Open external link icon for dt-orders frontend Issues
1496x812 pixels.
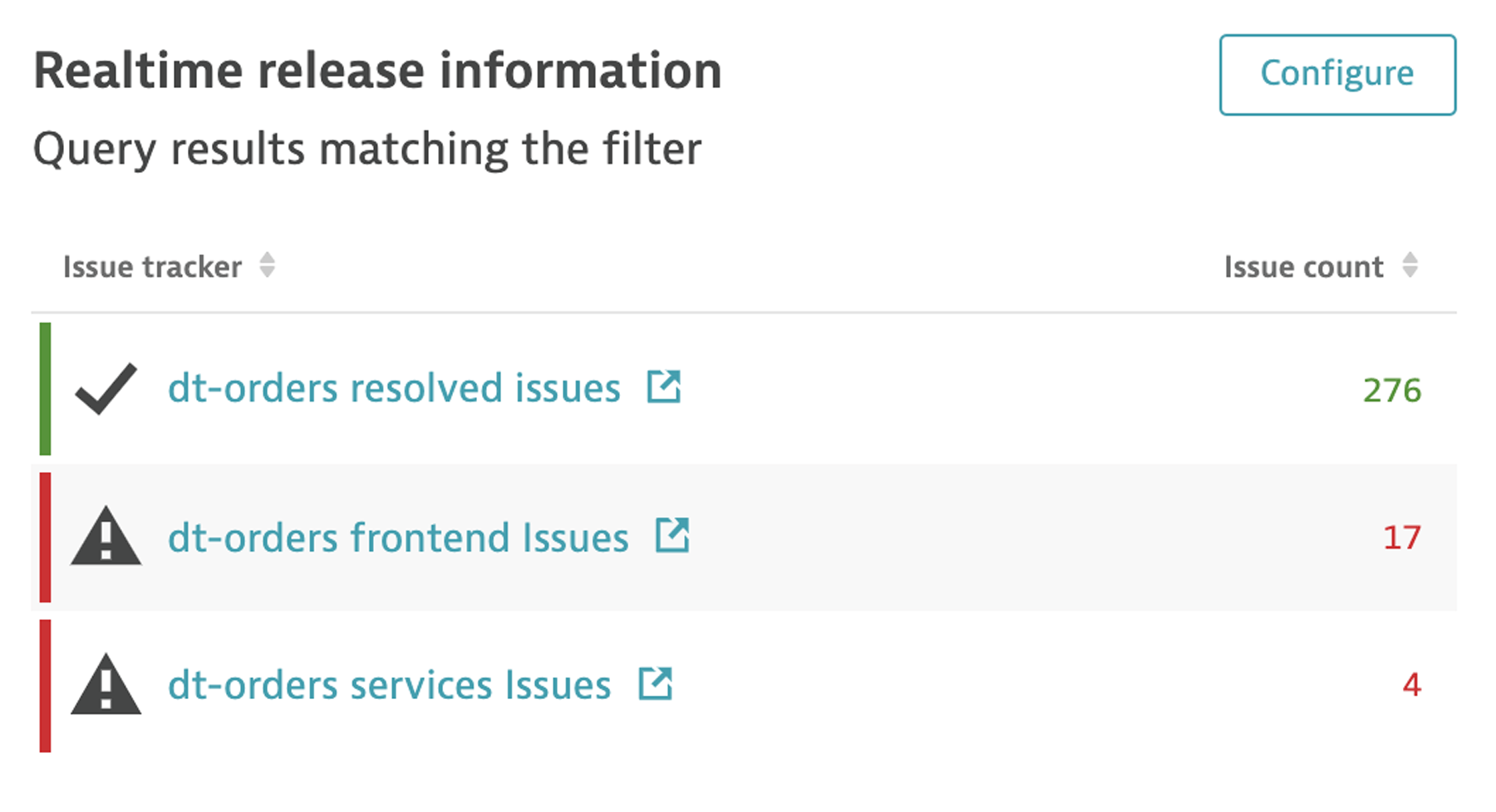tap(674, 536)
